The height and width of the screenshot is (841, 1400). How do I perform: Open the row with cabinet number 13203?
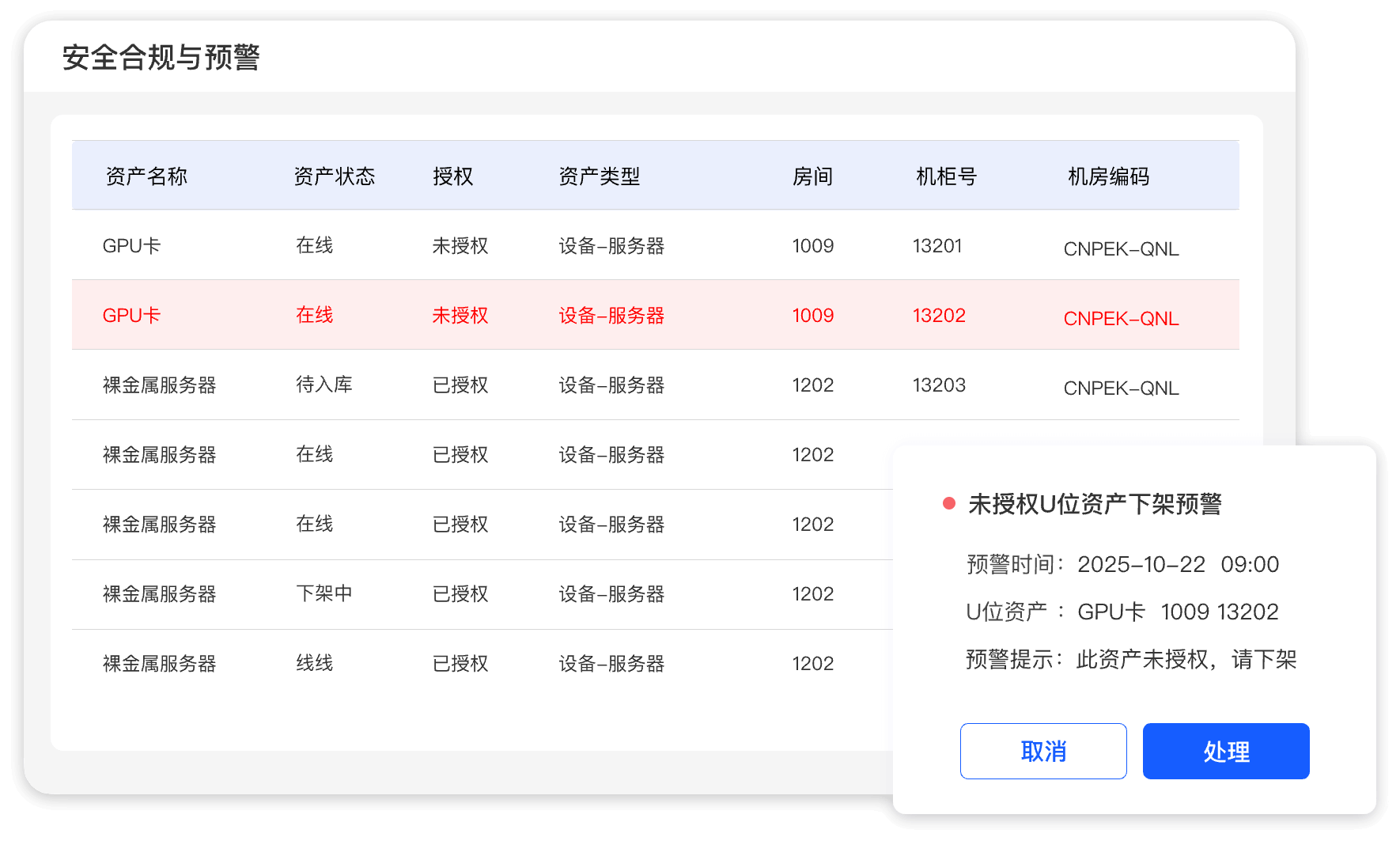coord(939,385)
